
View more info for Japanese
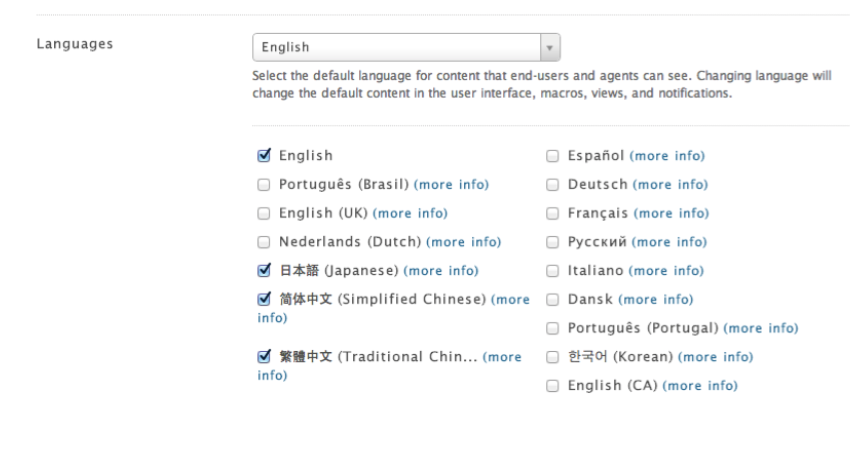click(441, 271)
